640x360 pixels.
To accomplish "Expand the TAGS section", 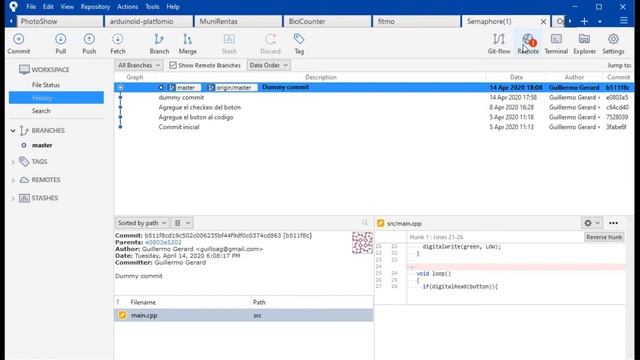I will coord(13,162).
